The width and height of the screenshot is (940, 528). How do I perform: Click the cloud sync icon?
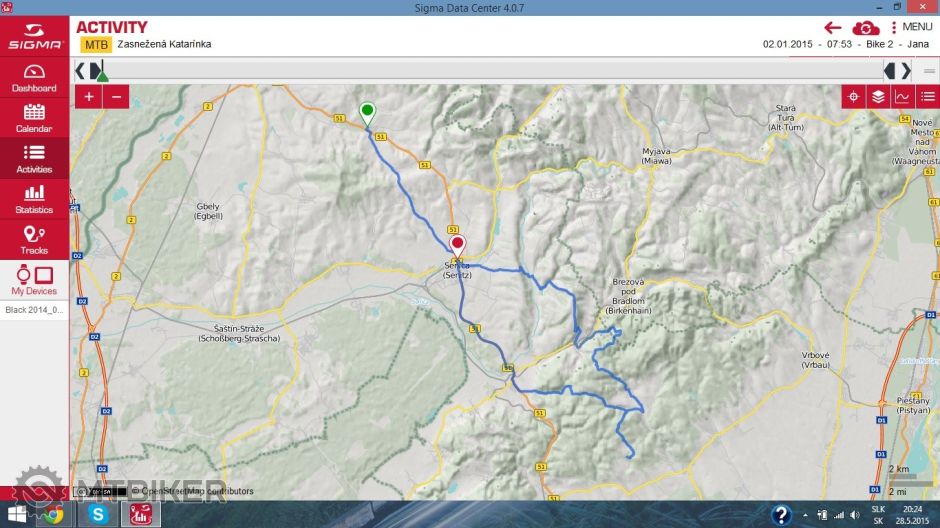(x=865, y=27)
